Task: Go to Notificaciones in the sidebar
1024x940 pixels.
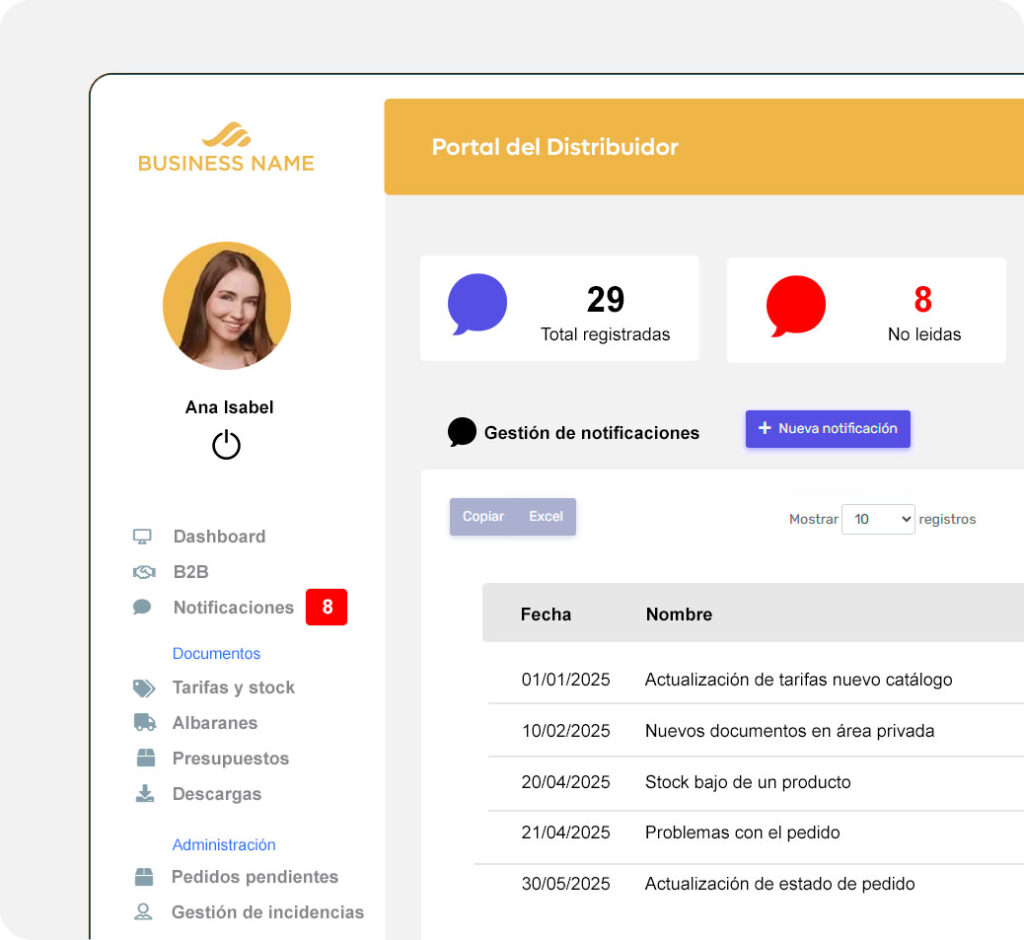Action: 233,608
